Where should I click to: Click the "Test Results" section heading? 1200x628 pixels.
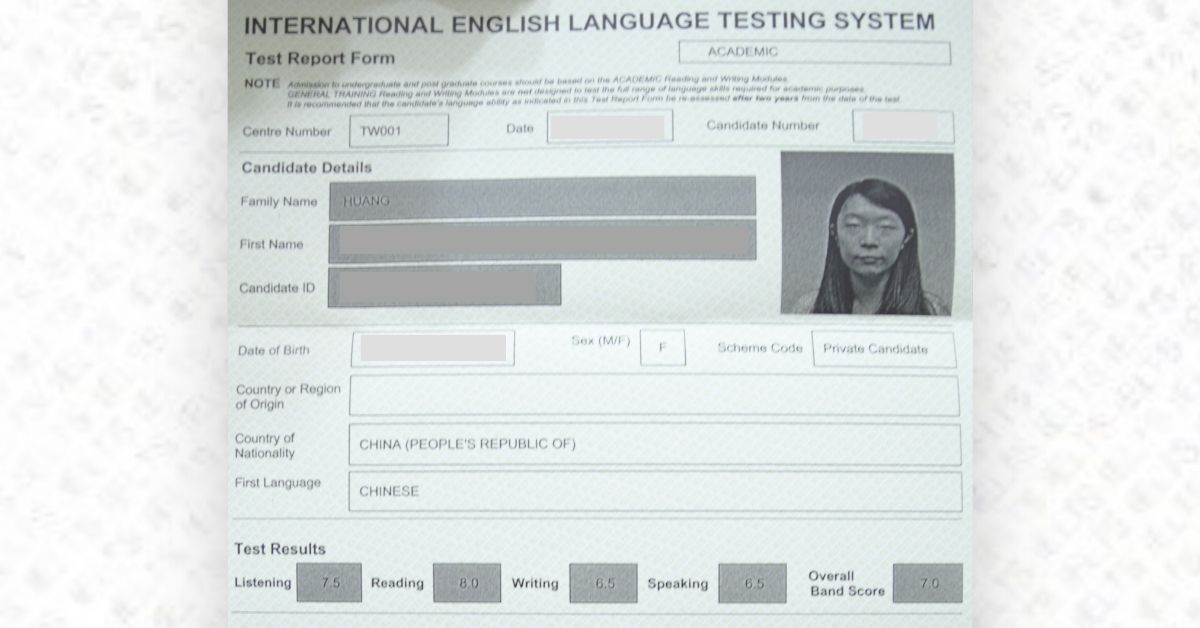coord(280,549)
